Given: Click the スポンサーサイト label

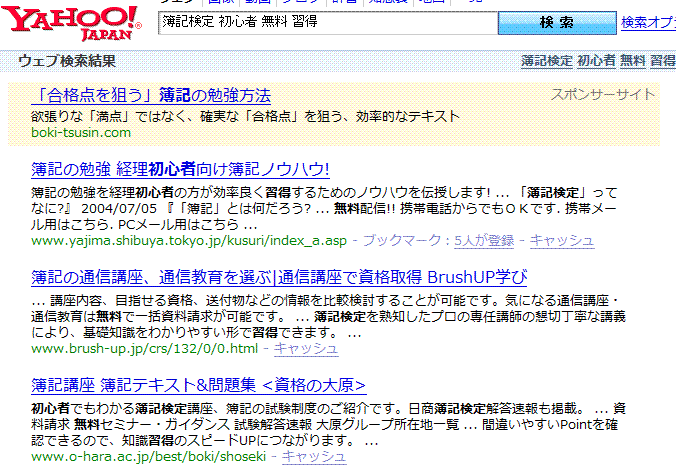Looking at the screenshot, I should pyautogui.click(x=603, y=94).
